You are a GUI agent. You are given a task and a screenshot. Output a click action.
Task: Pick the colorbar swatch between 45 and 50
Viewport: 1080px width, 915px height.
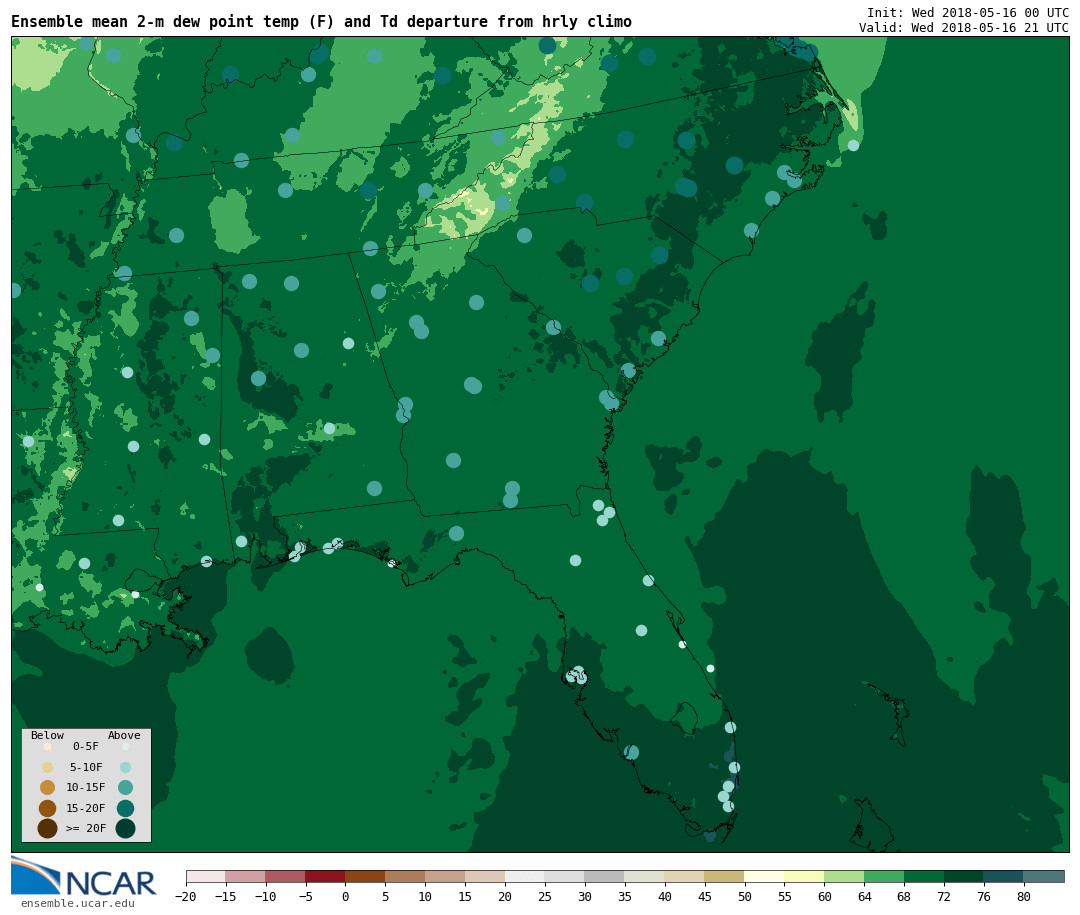click(724, 876)
